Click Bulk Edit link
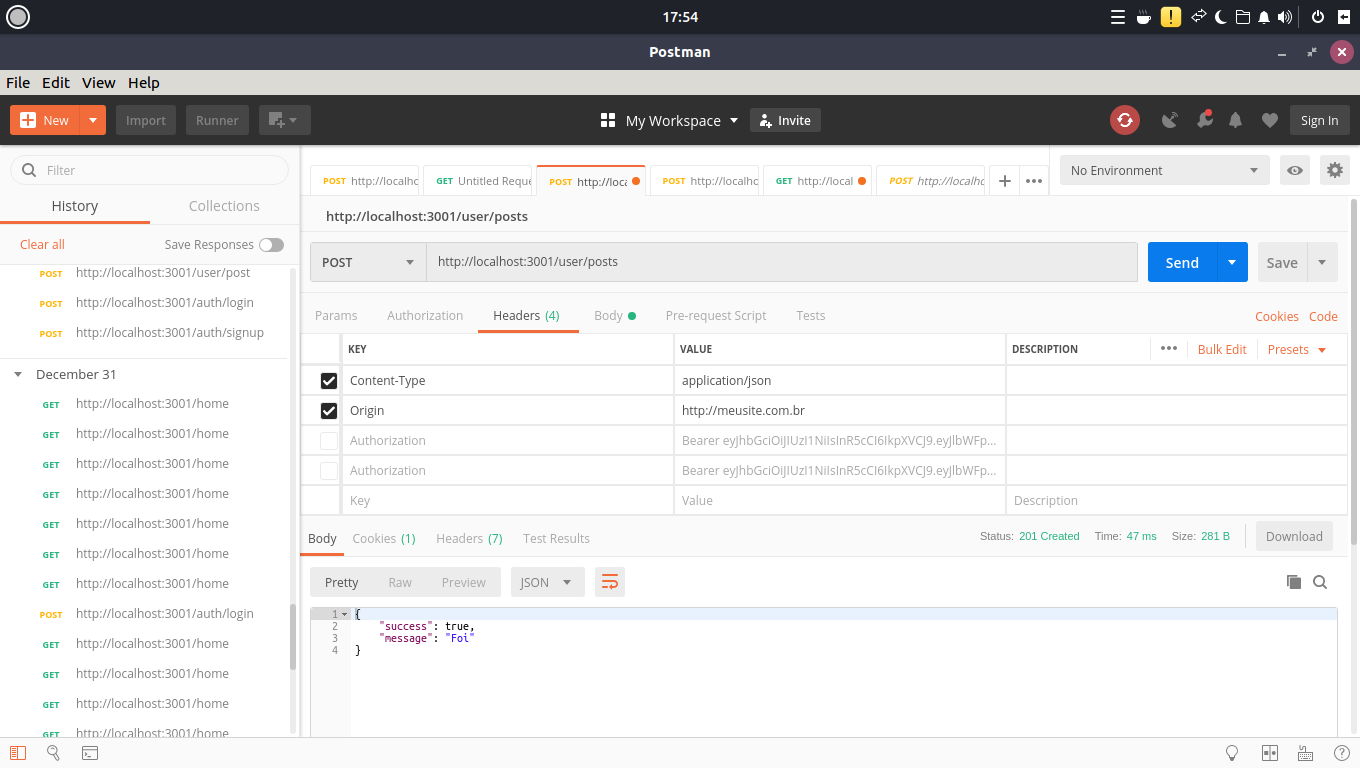1360x768 pixels. pyautogui.click(x=1222, y=349)
